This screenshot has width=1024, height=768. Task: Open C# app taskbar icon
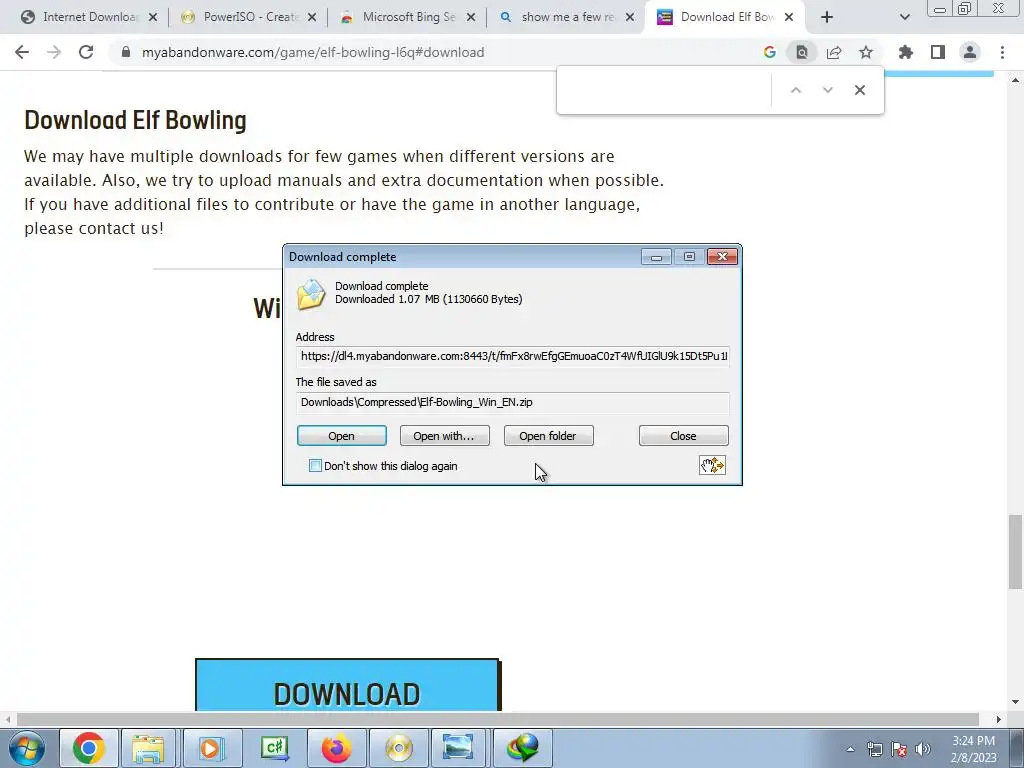(x=275, y=748)
